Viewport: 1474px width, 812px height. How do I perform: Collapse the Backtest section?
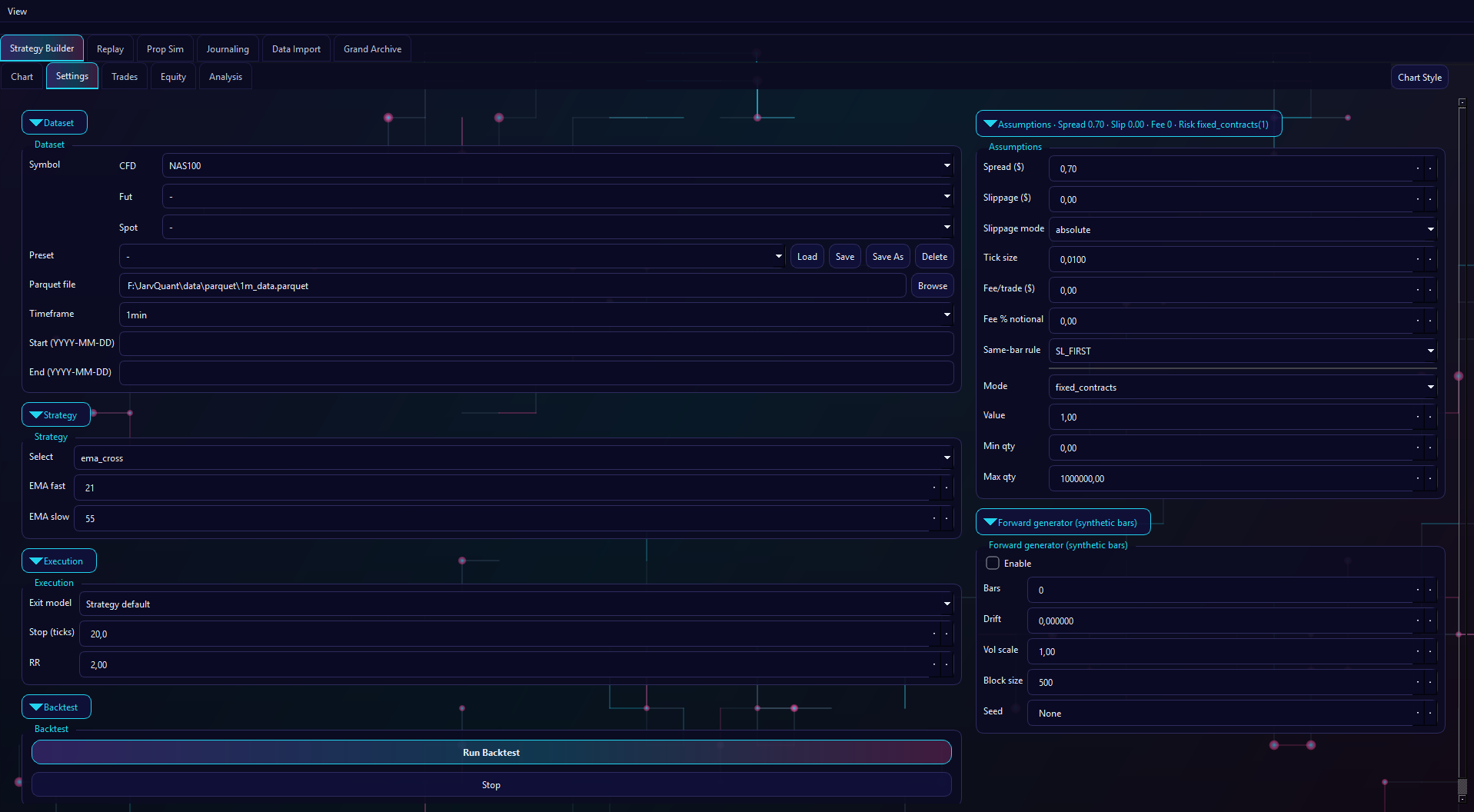point(56,707)
